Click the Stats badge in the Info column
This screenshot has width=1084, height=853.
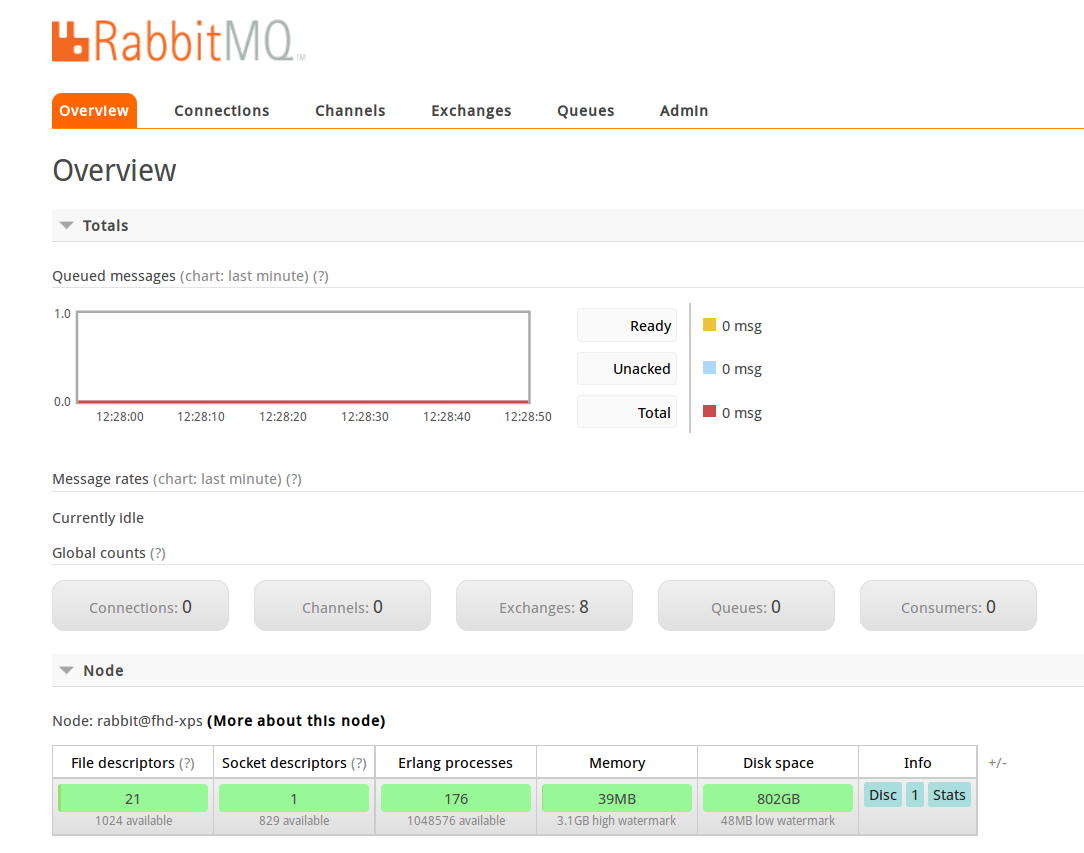pyautogui.click(x=948, y=794)
